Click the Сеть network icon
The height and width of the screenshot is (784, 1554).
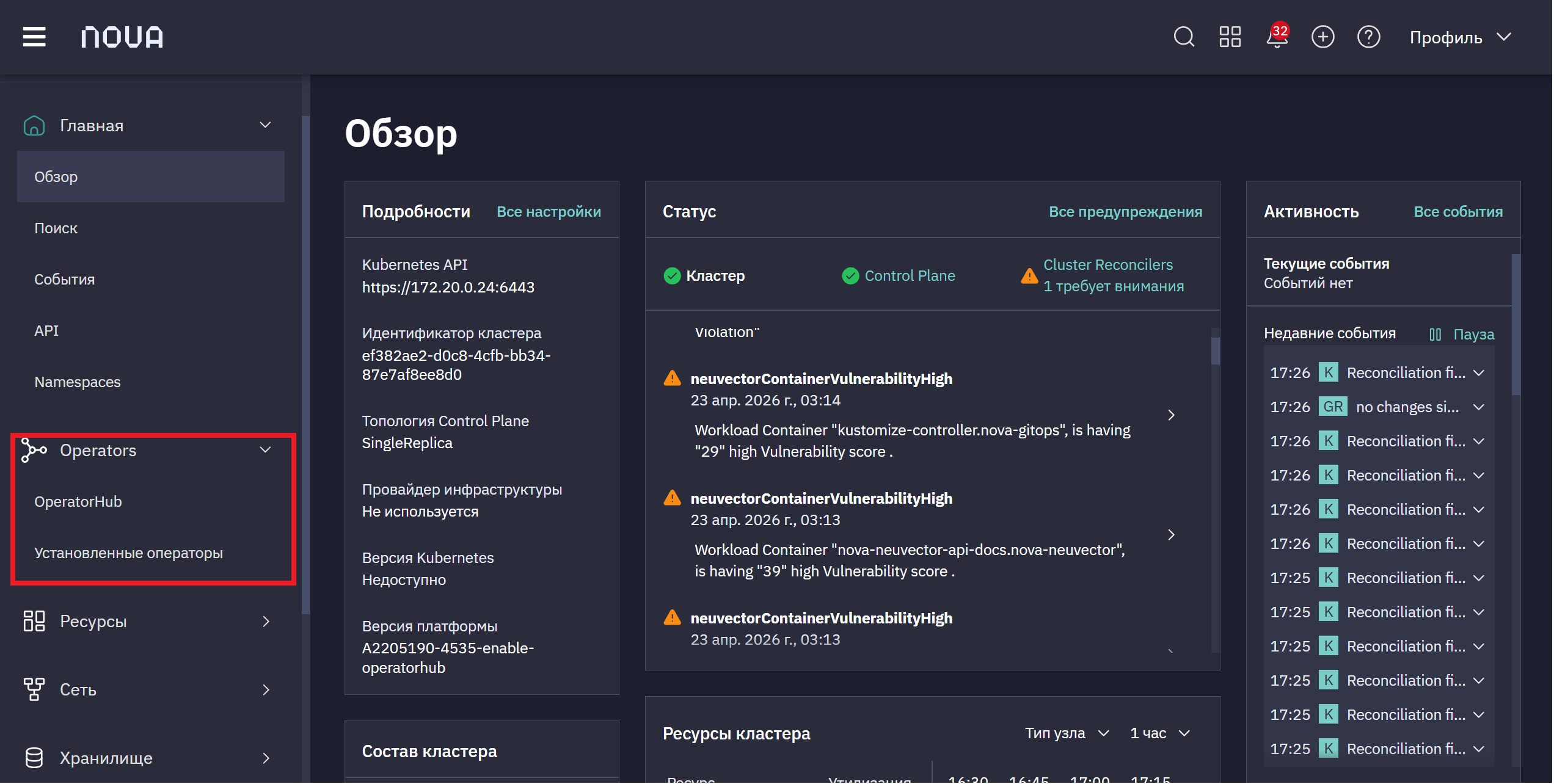[34, 690]
